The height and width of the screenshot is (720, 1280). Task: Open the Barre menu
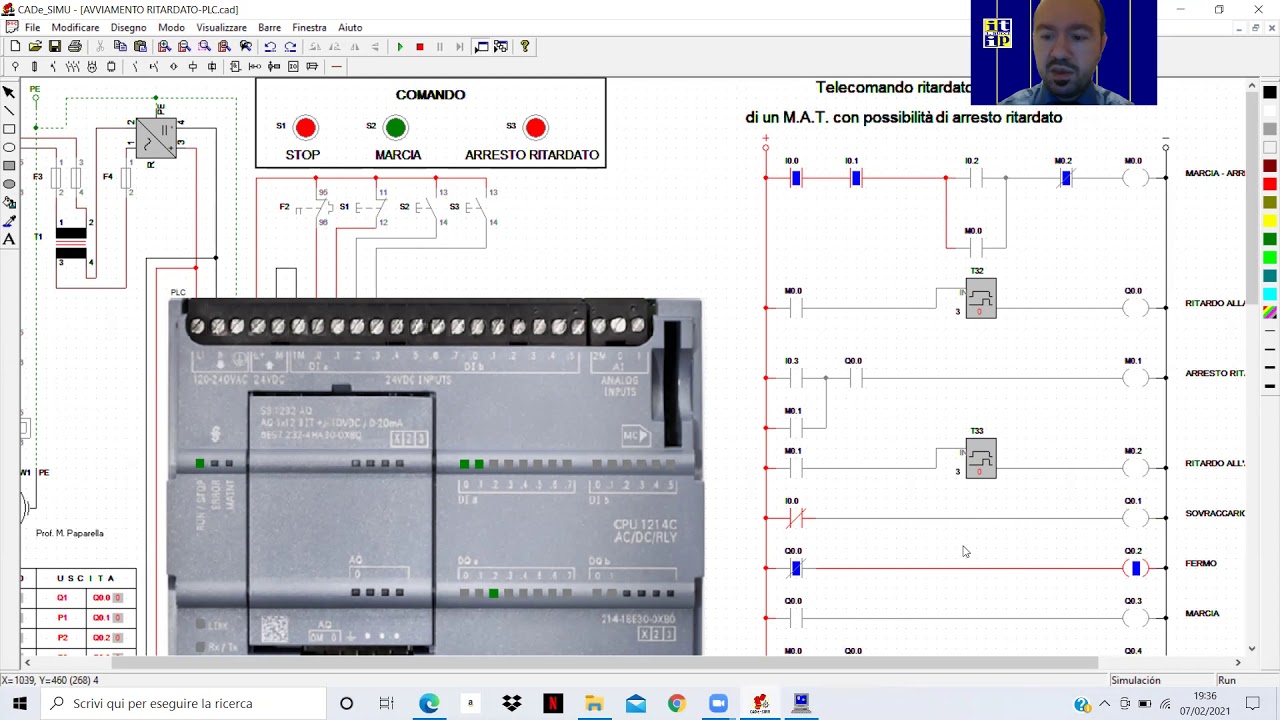coord(269,27)
